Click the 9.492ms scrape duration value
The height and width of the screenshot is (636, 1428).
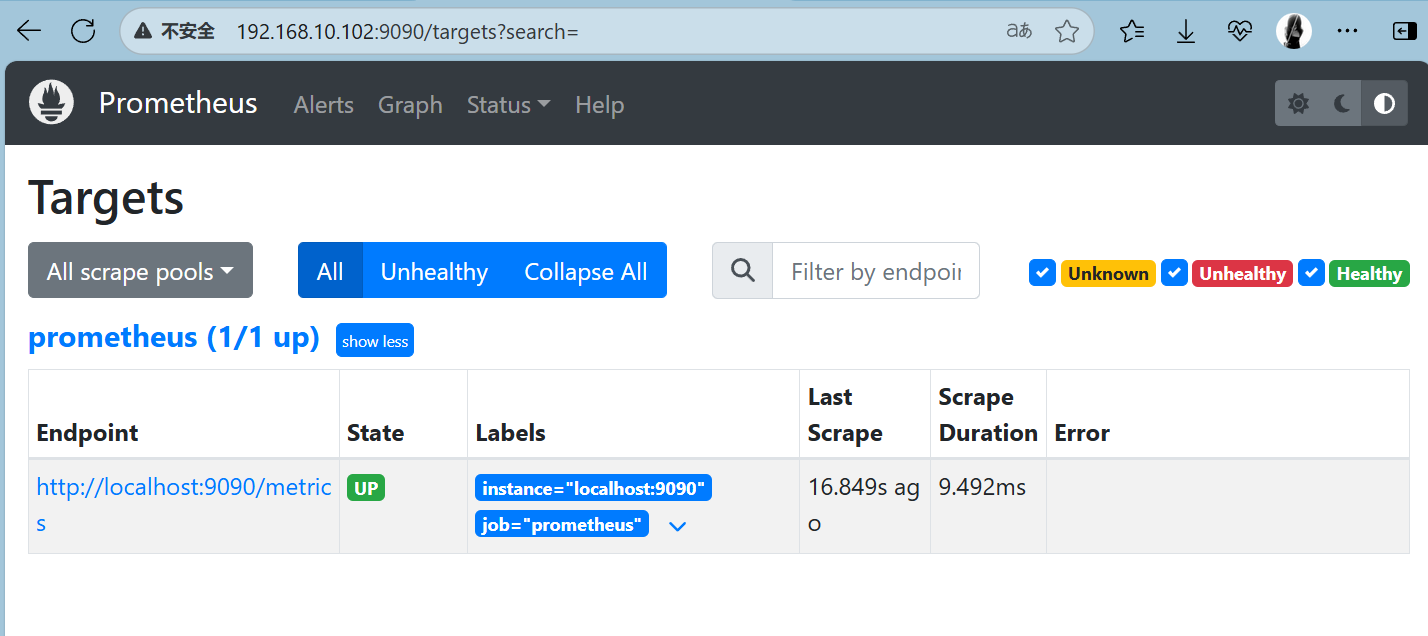(982, 487)
